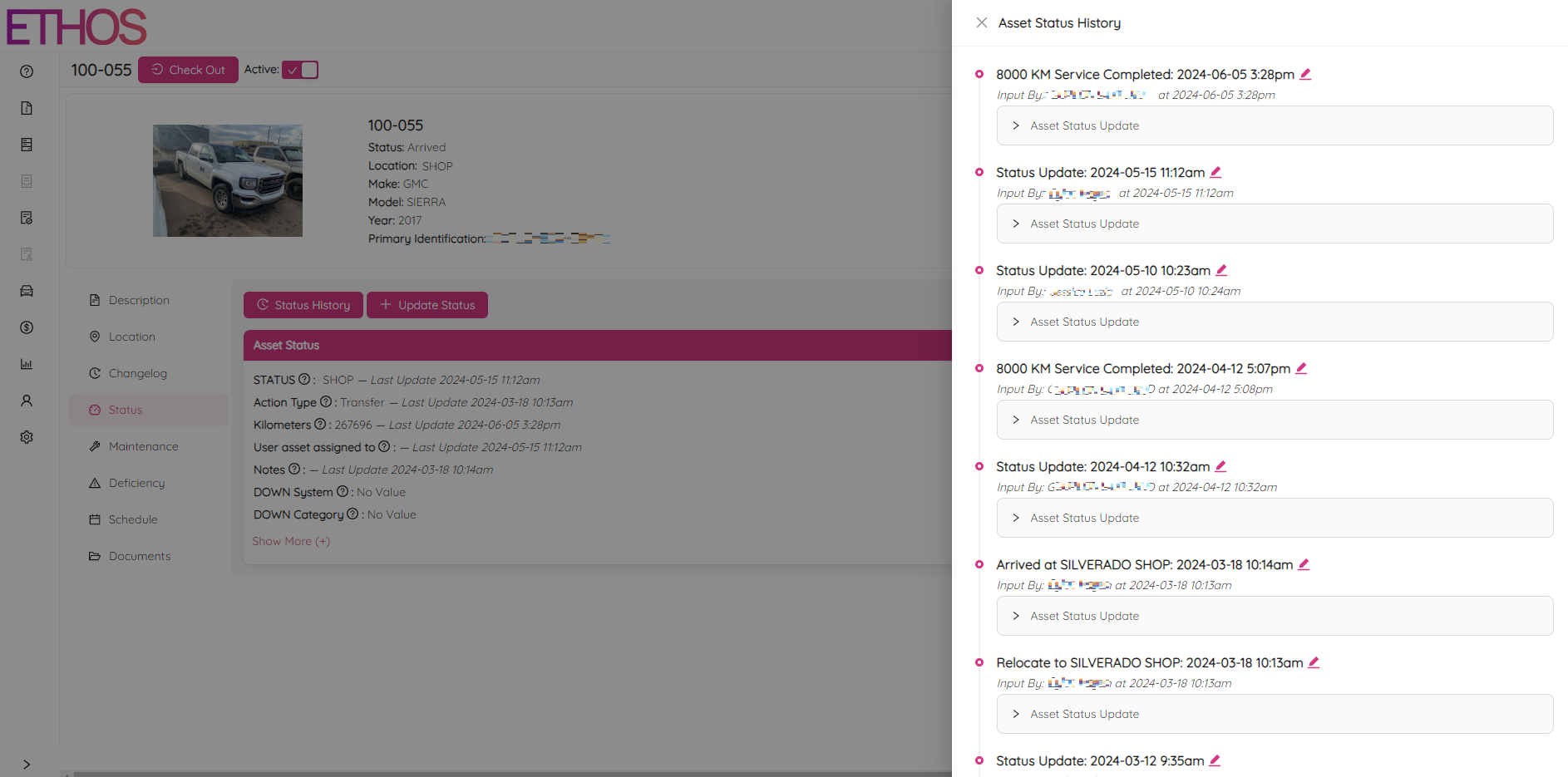The width and height of the screenshot is (1568, 777).
Task: Toggle the Active switch for asset 100-055
Action: (300, 70)
